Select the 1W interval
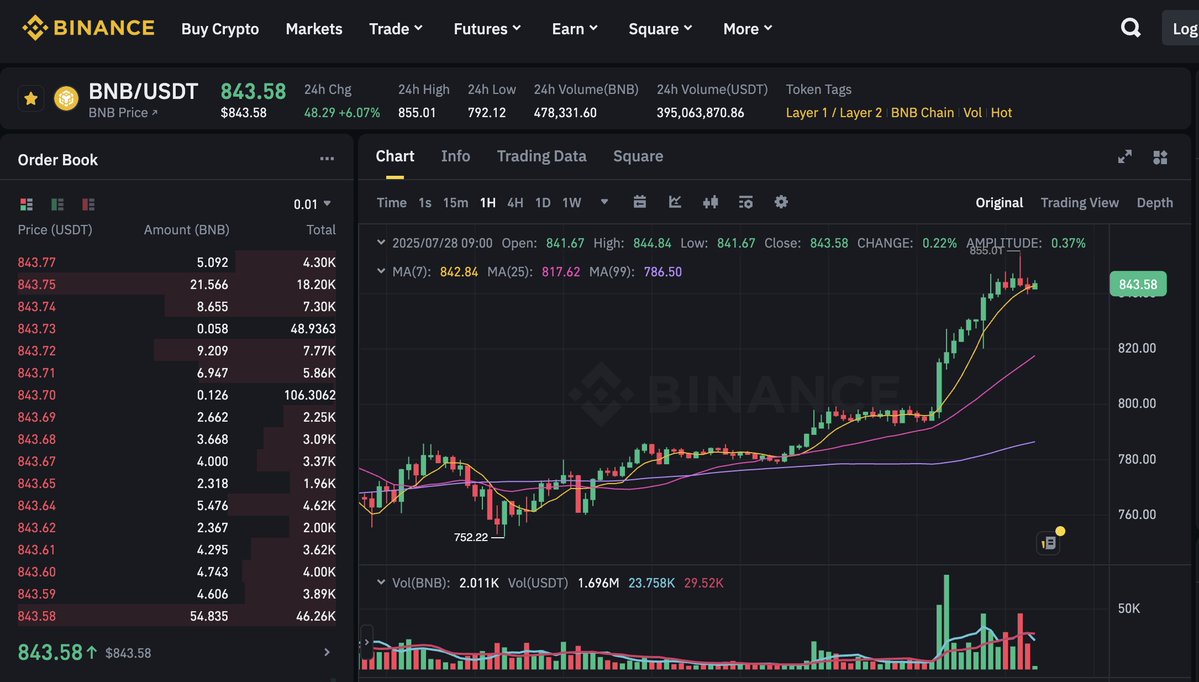 [572, 203]
